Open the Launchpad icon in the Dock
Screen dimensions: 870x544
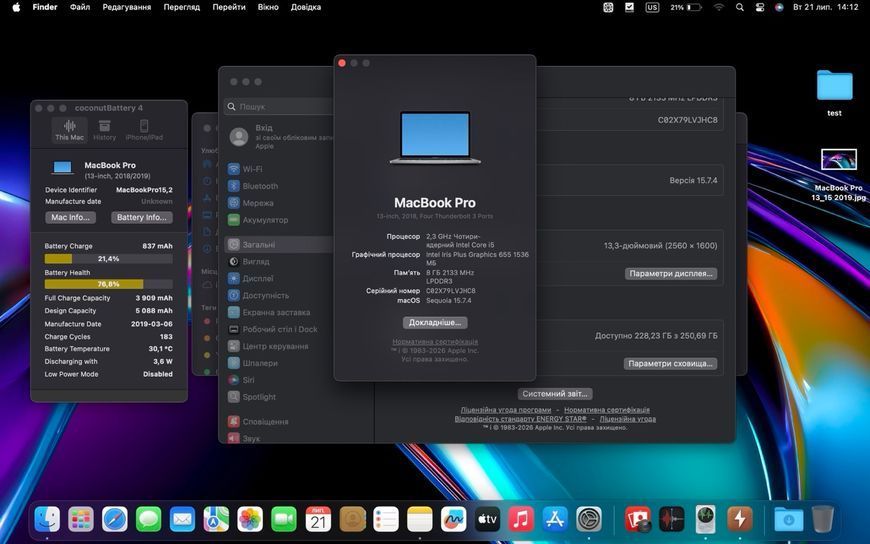tap(81, 520)
